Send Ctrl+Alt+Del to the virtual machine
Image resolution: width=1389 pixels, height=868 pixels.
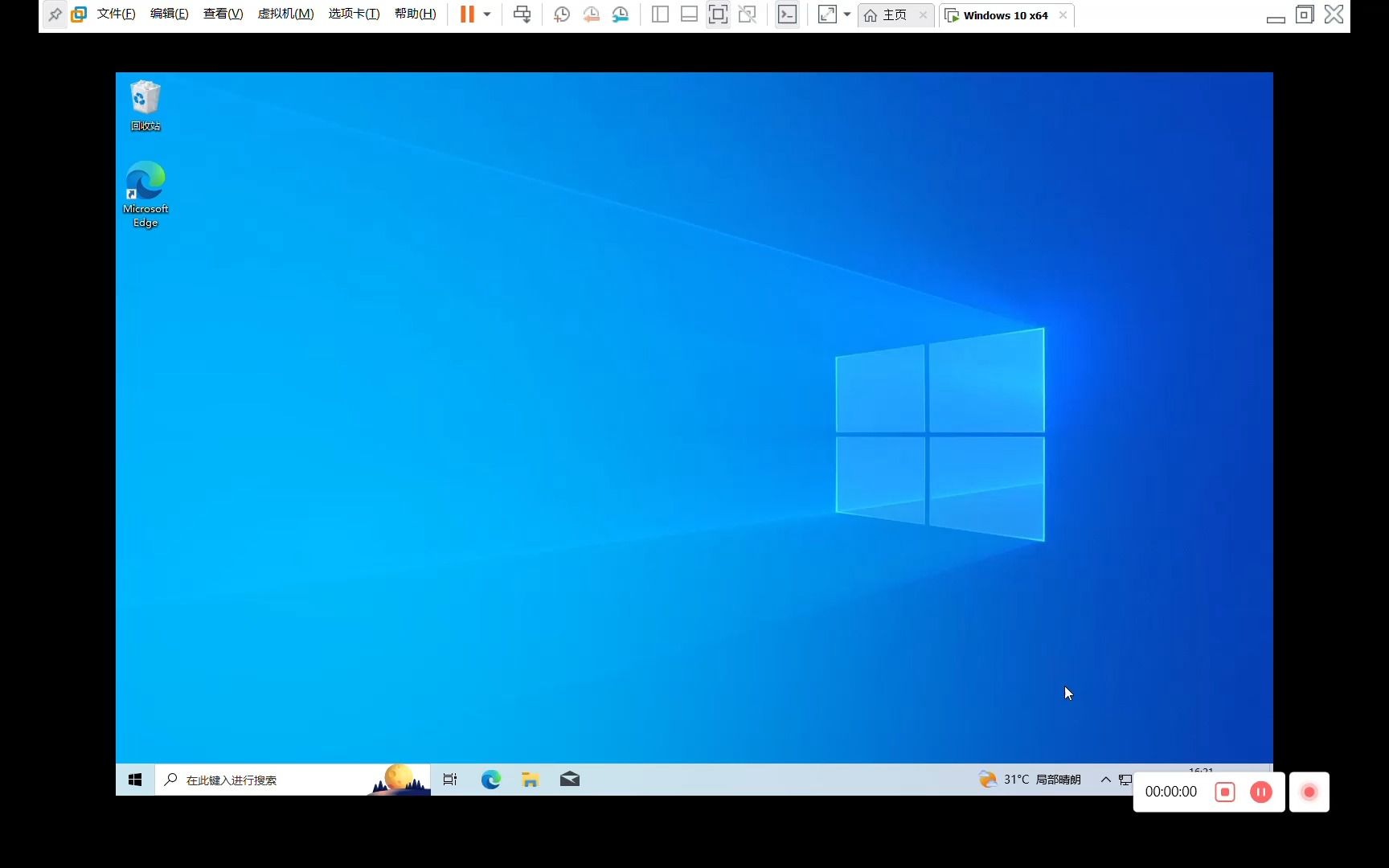click(x=522, y=14)
